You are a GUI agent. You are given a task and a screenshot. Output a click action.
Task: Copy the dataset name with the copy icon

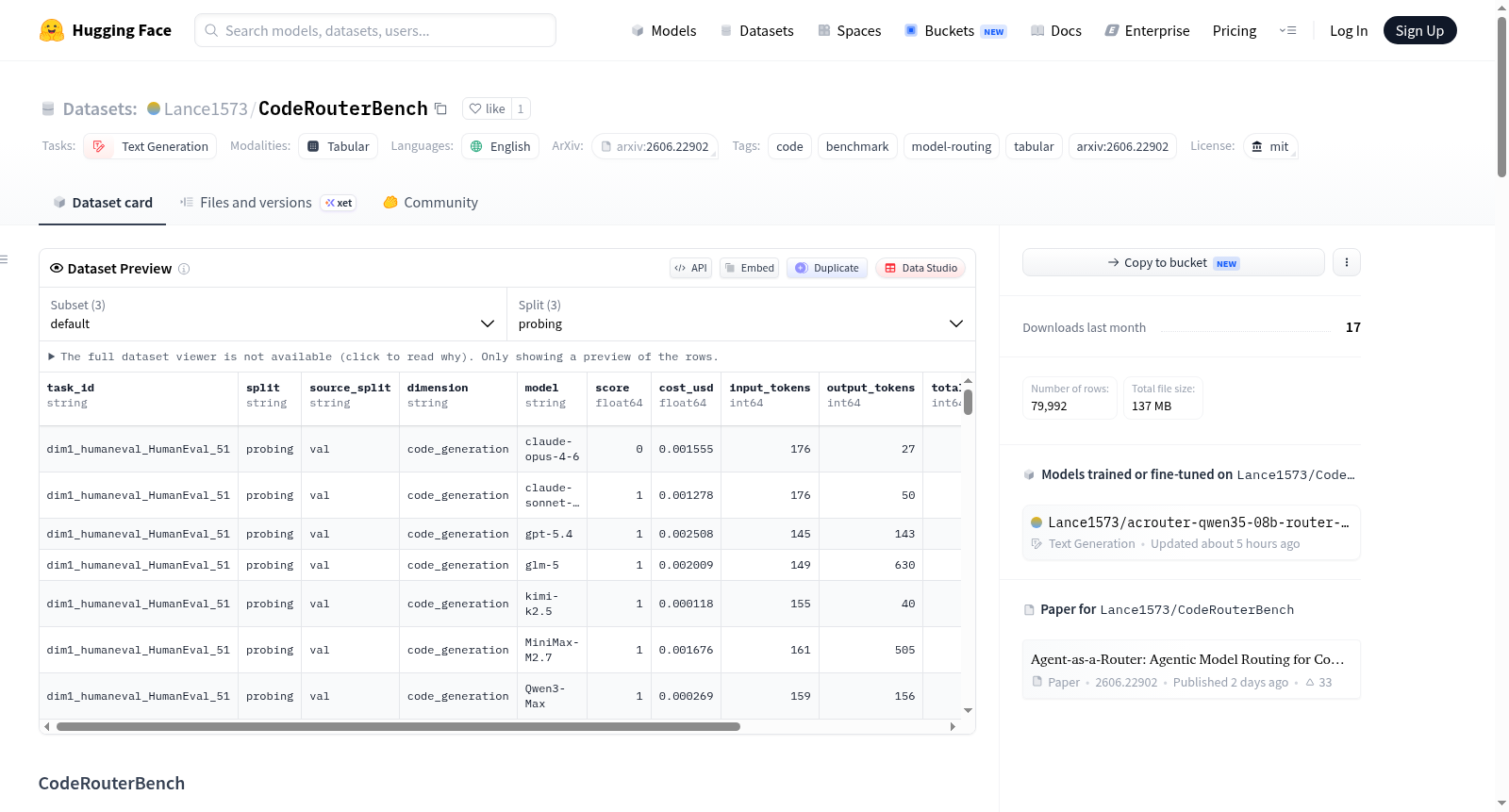point(440,108)
